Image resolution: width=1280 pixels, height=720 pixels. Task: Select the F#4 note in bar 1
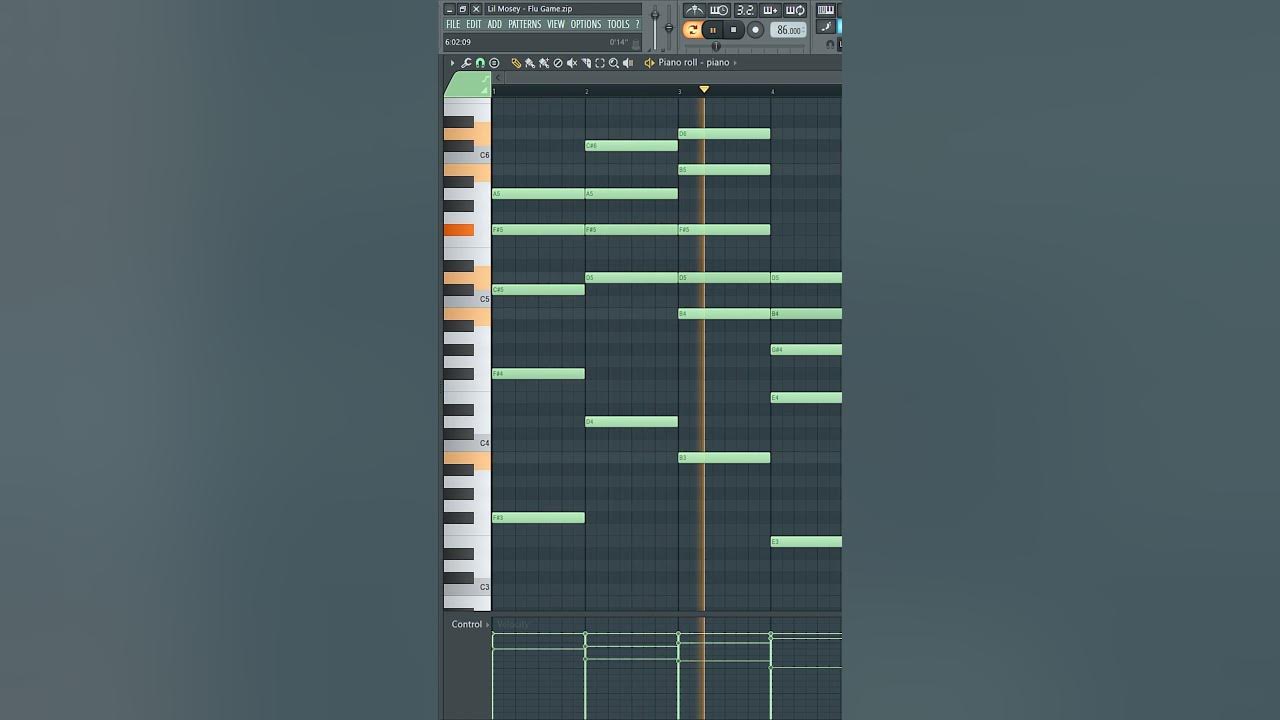point(538,374)
